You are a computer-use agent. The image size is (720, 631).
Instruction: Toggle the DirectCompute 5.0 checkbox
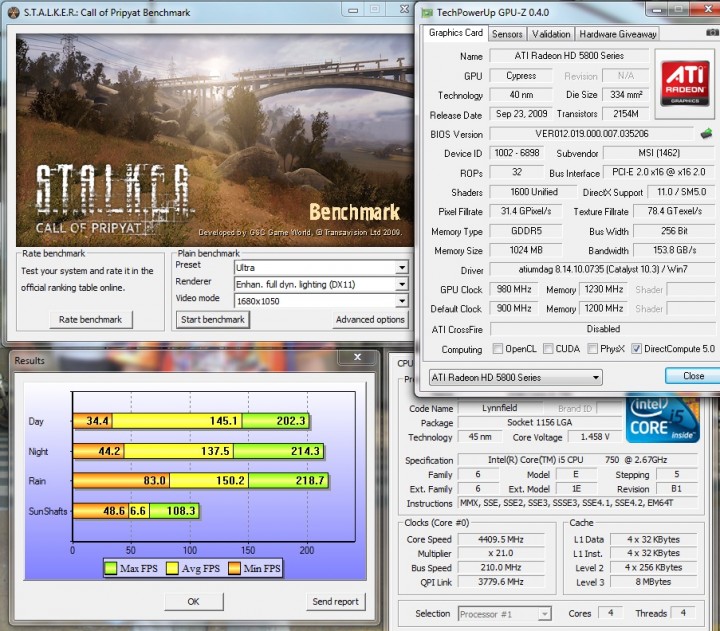click(x=636, y=349)
